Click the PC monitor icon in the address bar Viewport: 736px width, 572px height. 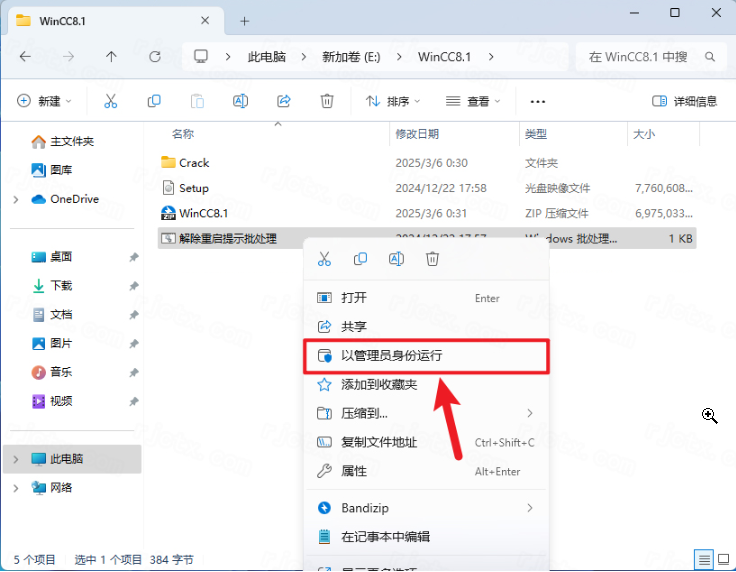coord(201,57)
